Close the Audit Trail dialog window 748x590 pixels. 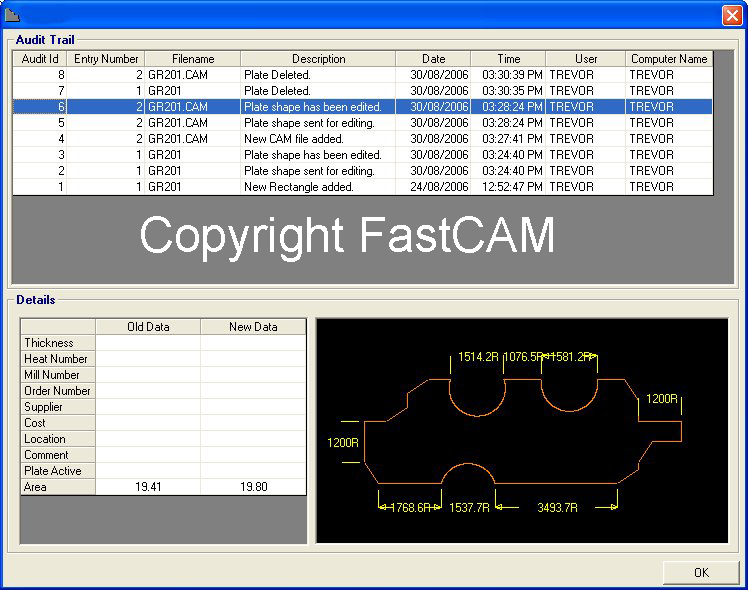(732, 15)
